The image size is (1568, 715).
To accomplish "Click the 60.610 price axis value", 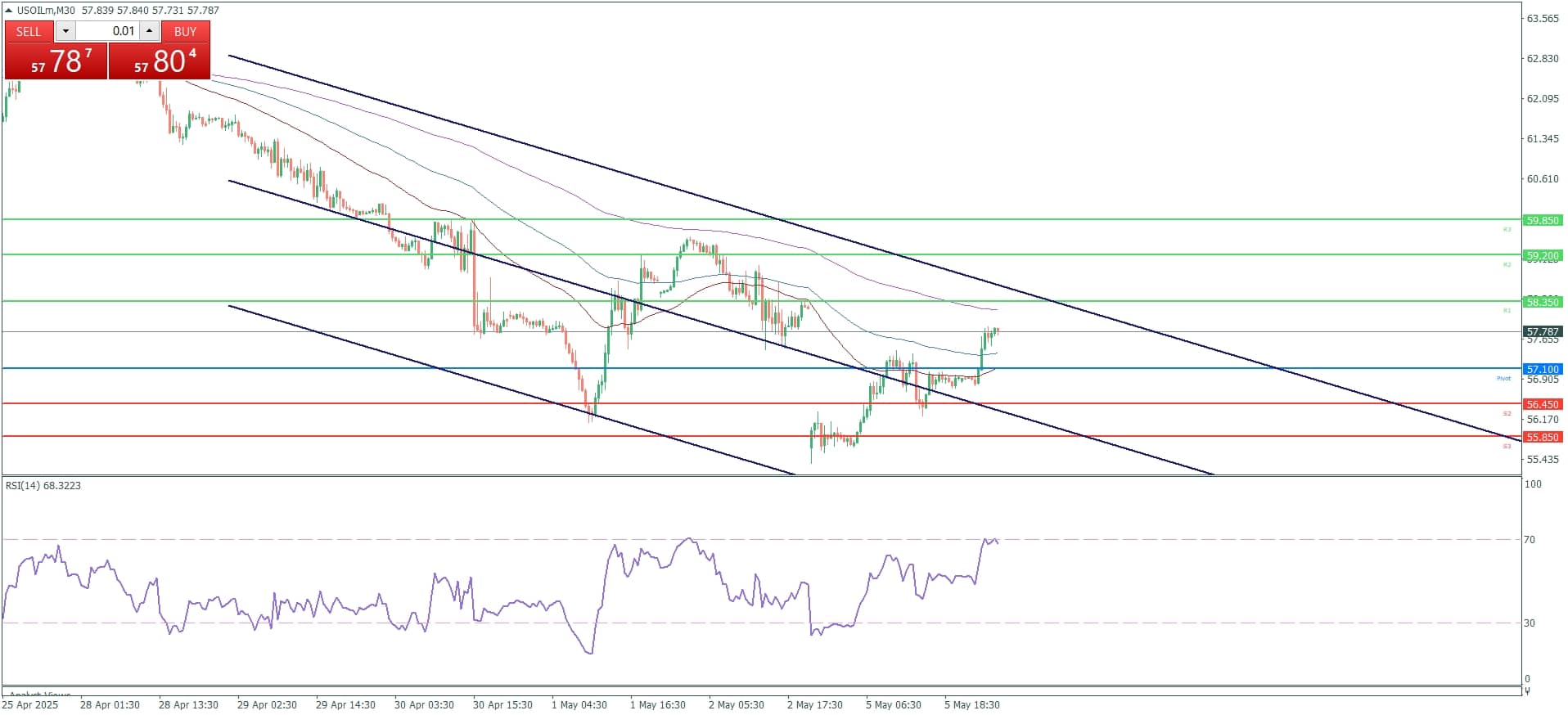I will pos(1543,178).
